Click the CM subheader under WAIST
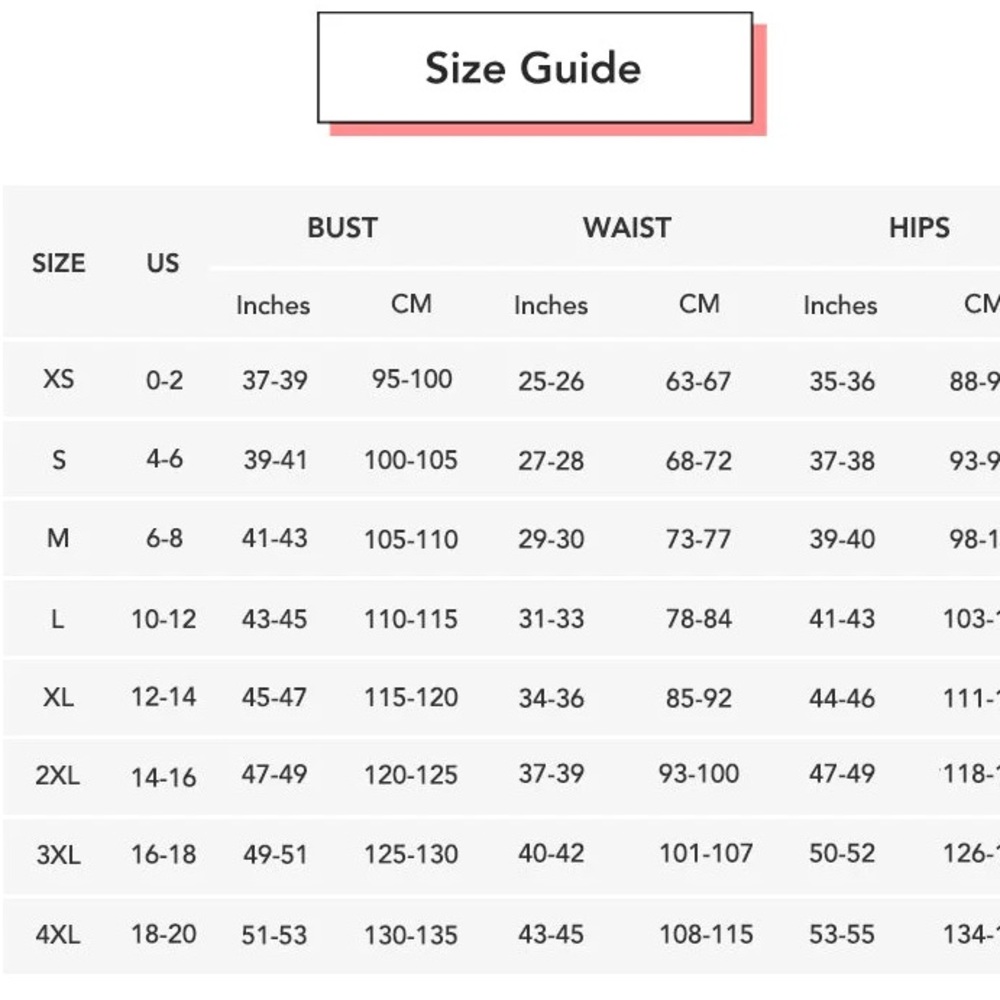This screenshot has height=1000, width=1000. point(699,304)
